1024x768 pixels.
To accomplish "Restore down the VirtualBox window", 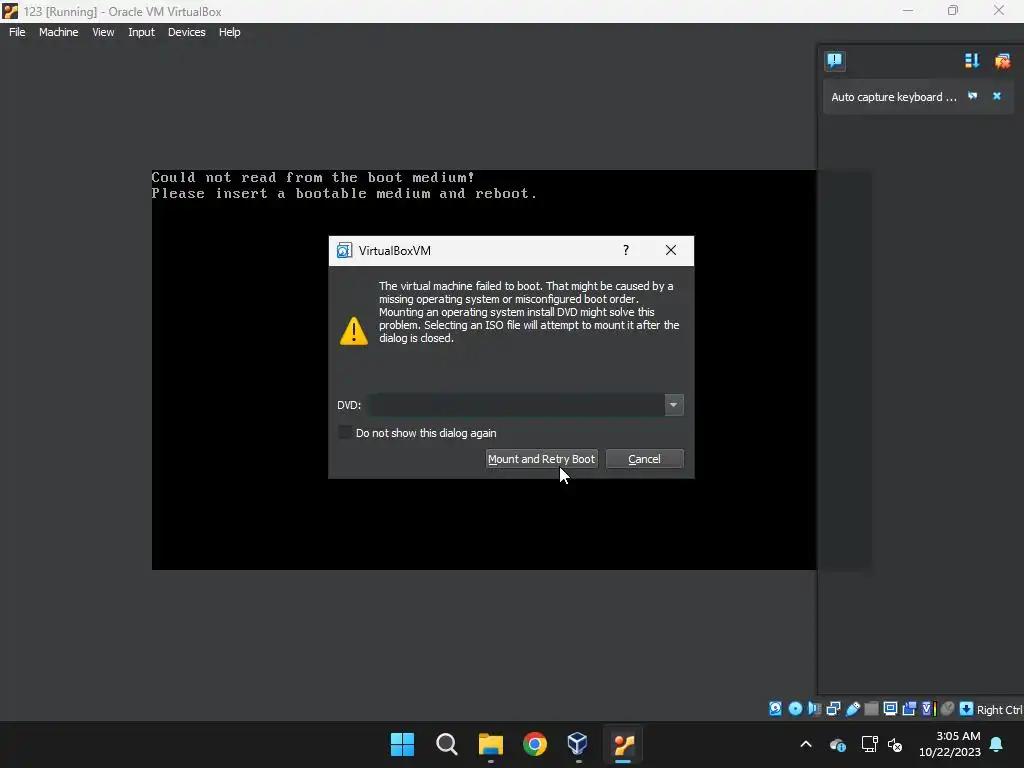I will pyautogui.click(x=953, y=11).
